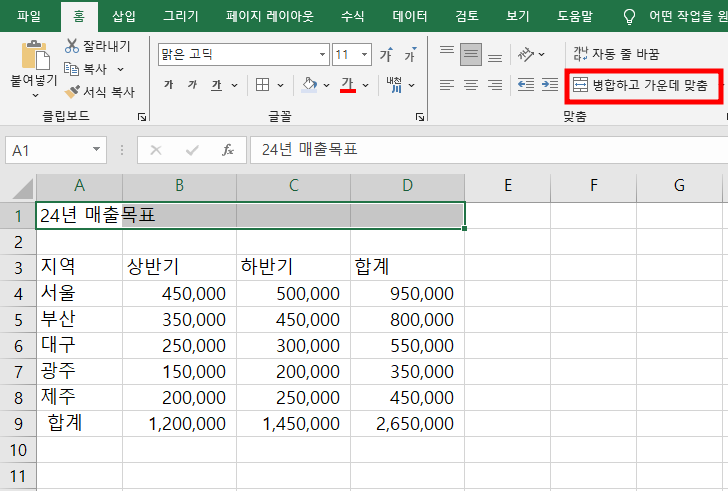
Task: Activate Format Painter (서식 복사)
Action: click(99, 92)
